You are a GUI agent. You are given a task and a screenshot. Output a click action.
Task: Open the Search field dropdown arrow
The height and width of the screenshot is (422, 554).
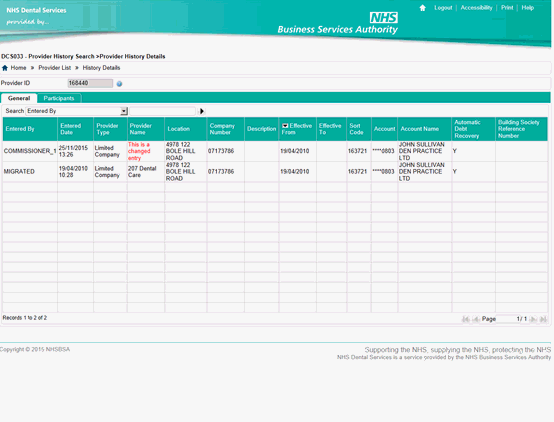pyautogui.click(x=124, y=111)
